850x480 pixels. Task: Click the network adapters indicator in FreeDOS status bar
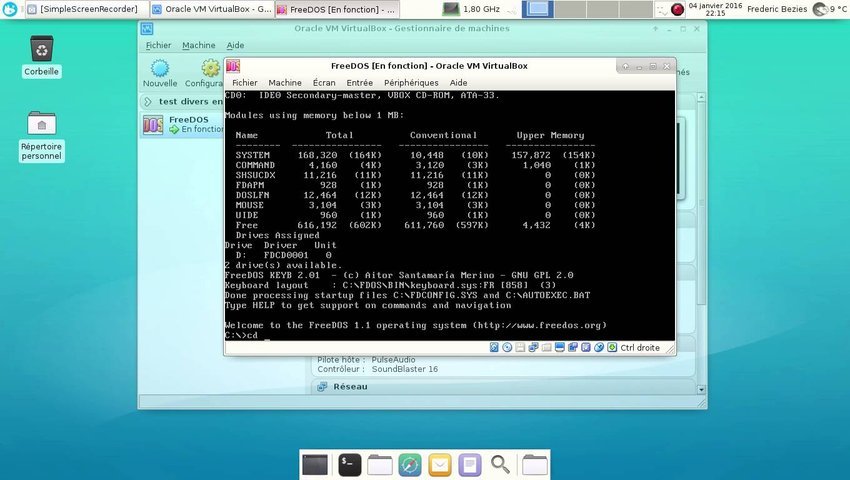[533, 348]
